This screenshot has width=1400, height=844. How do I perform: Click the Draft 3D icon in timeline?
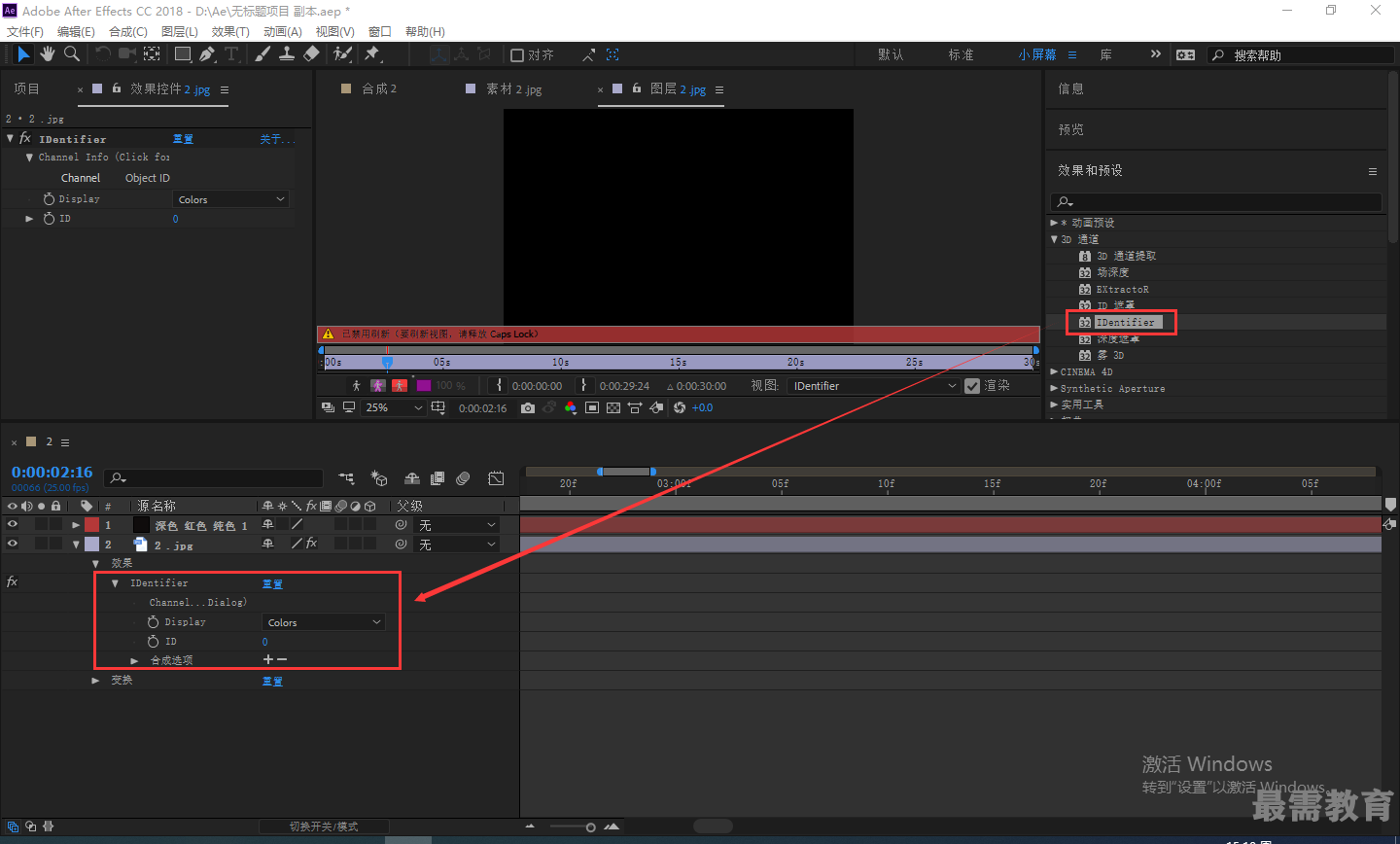(x=379, y=478)
